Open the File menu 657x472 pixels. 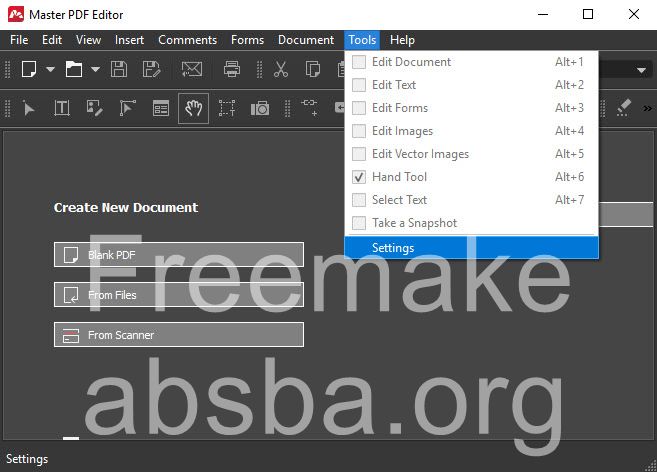[19, 40]
